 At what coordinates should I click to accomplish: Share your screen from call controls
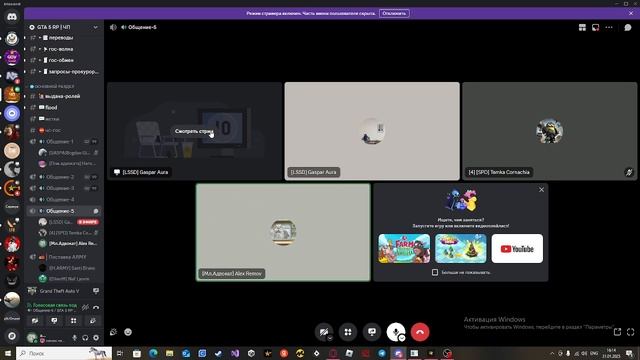(372, 332)
